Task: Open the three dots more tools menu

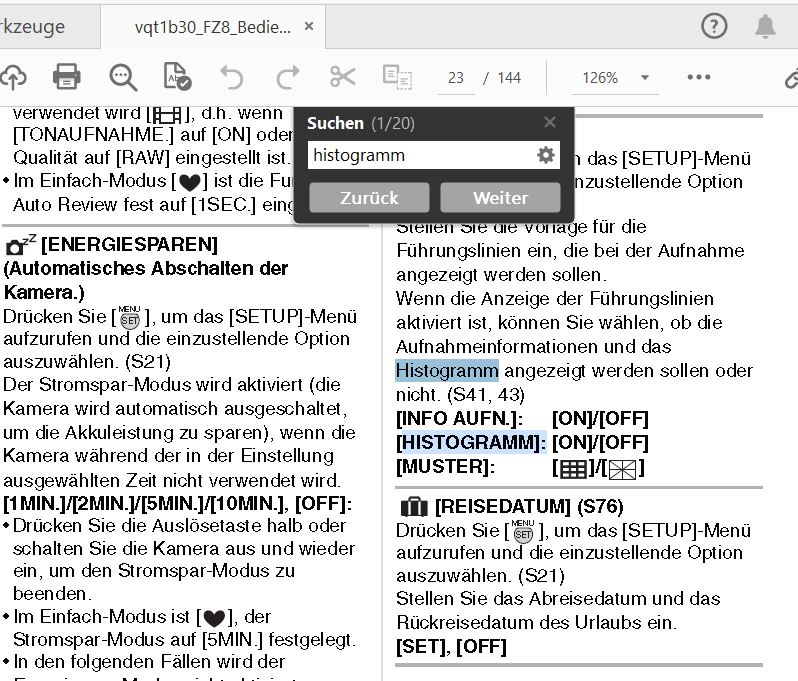Action: coord(699,77)
